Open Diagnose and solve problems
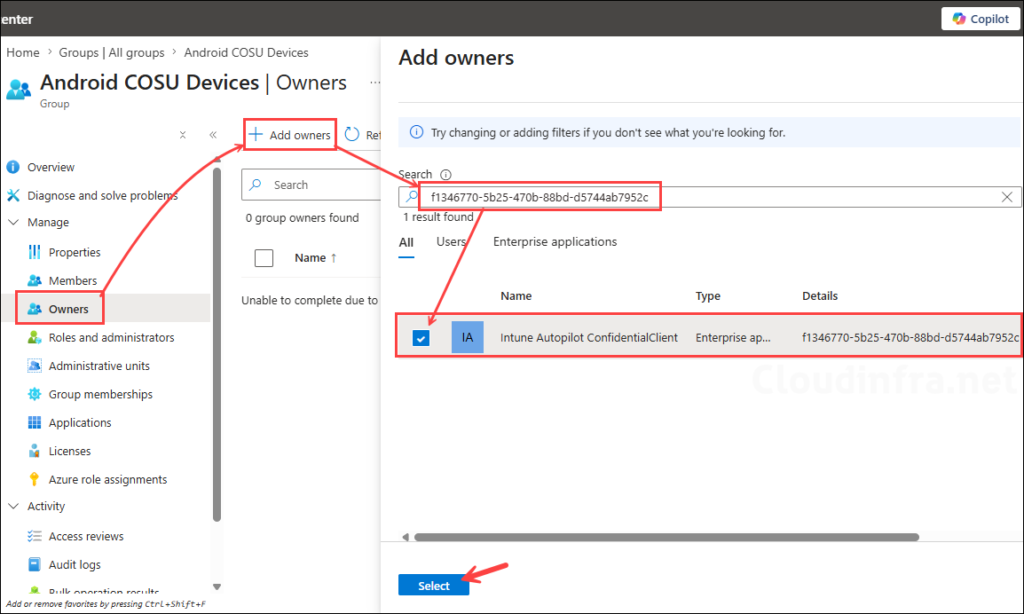1024x614 pixels. click(102, 195)
